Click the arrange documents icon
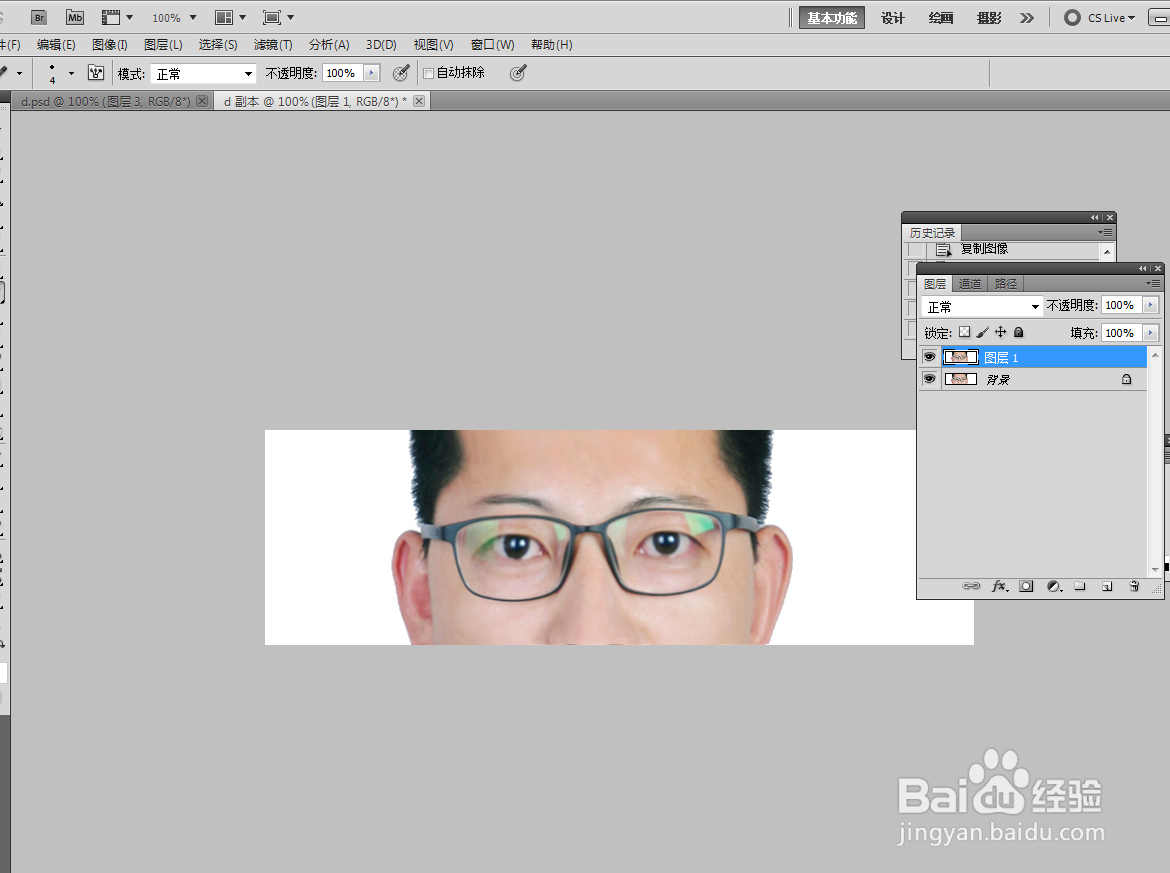 pos(224,17)
